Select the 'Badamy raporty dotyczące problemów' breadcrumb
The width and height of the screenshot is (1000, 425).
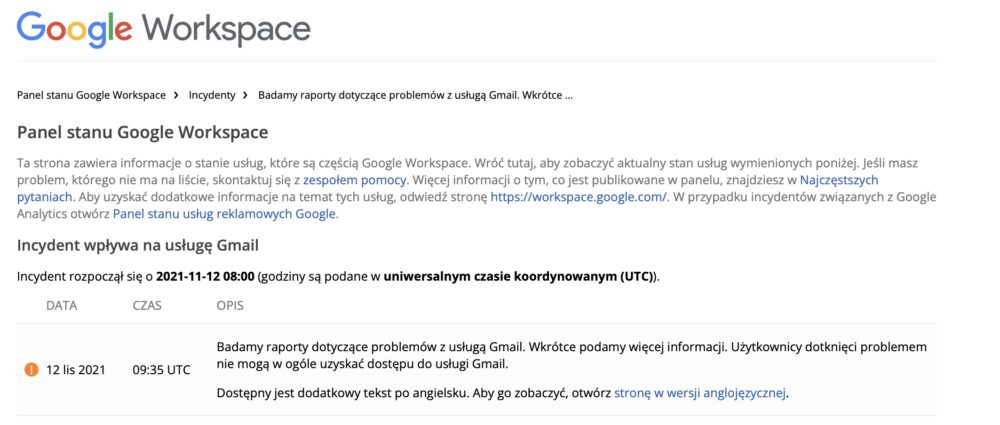coord(415,96)
